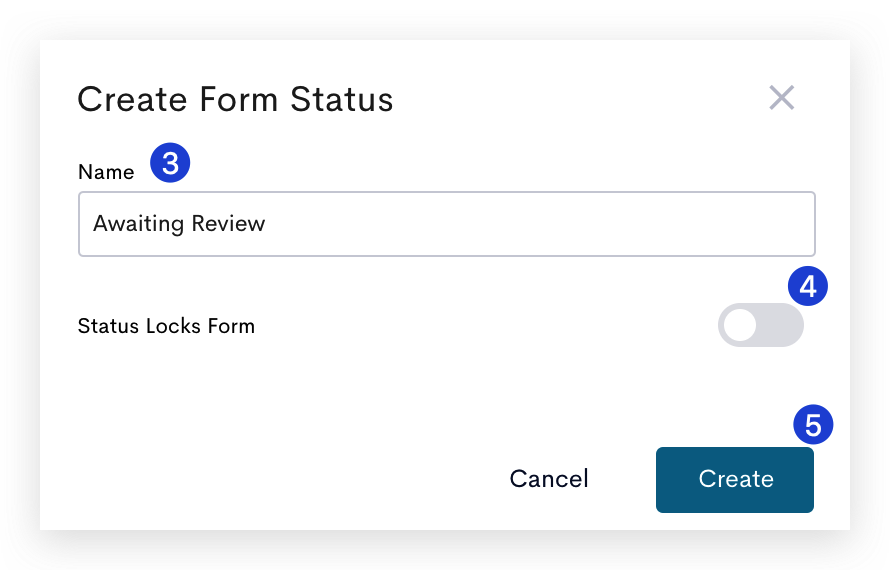890x570 pixels.
Task: Click the Awaiting Review text in field
Action: pos(179,224)
